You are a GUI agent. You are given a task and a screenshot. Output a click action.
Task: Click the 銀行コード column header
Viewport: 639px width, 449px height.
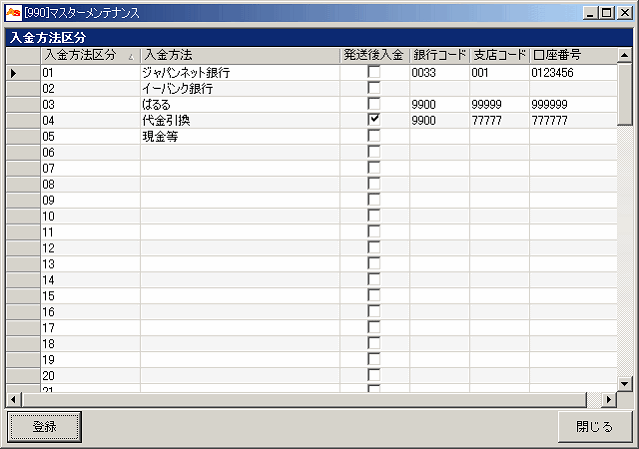click(439, 55)
